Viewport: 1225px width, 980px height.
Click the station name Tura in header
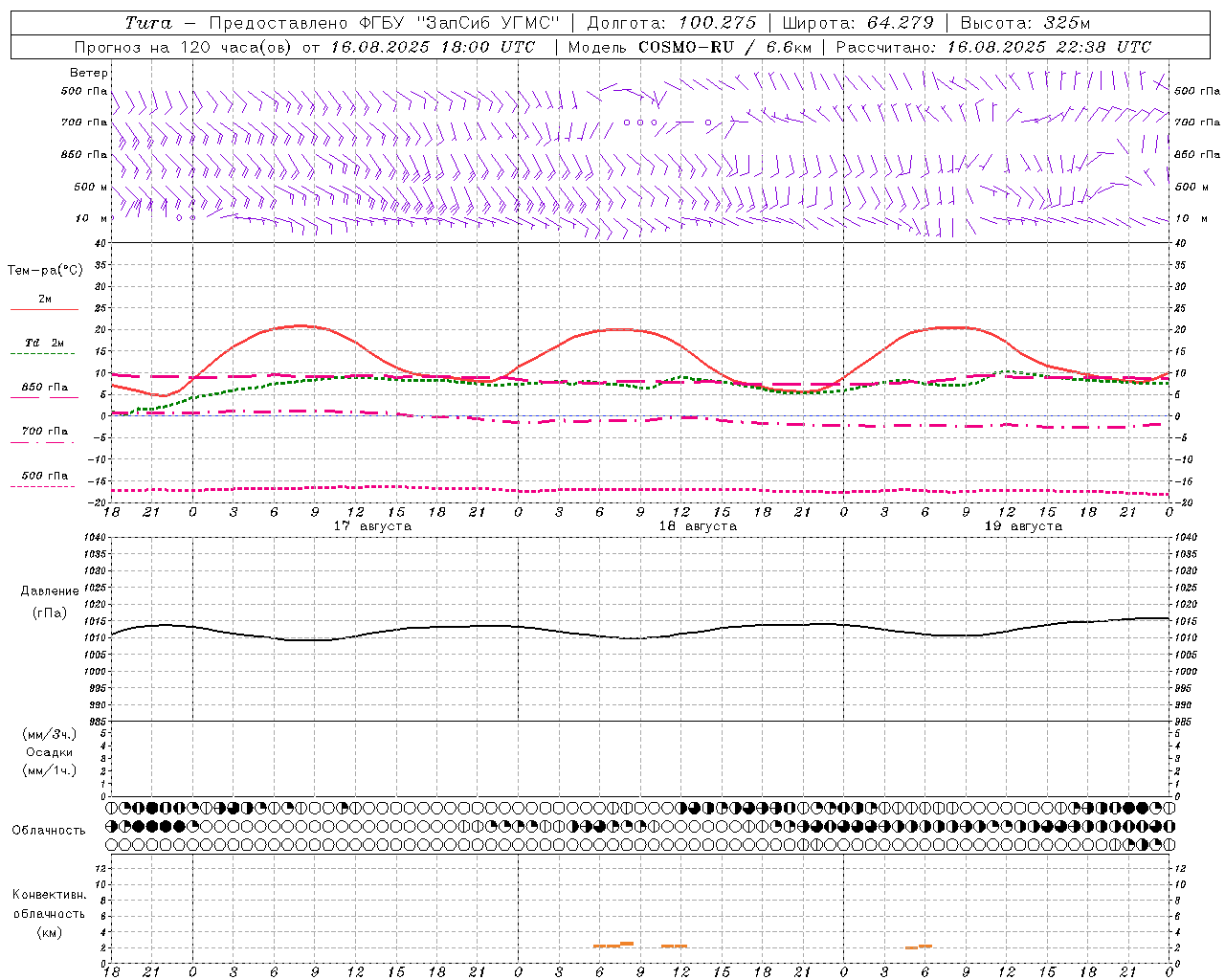point(148,23)
